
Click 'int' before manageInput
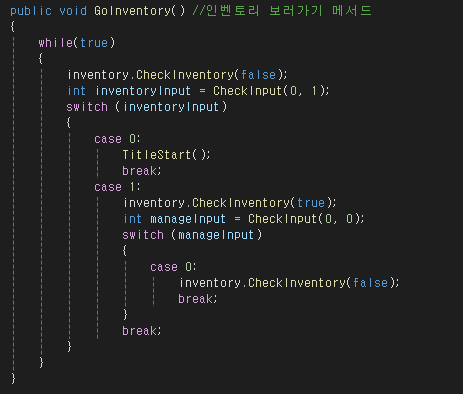click(x=133, y=219)
